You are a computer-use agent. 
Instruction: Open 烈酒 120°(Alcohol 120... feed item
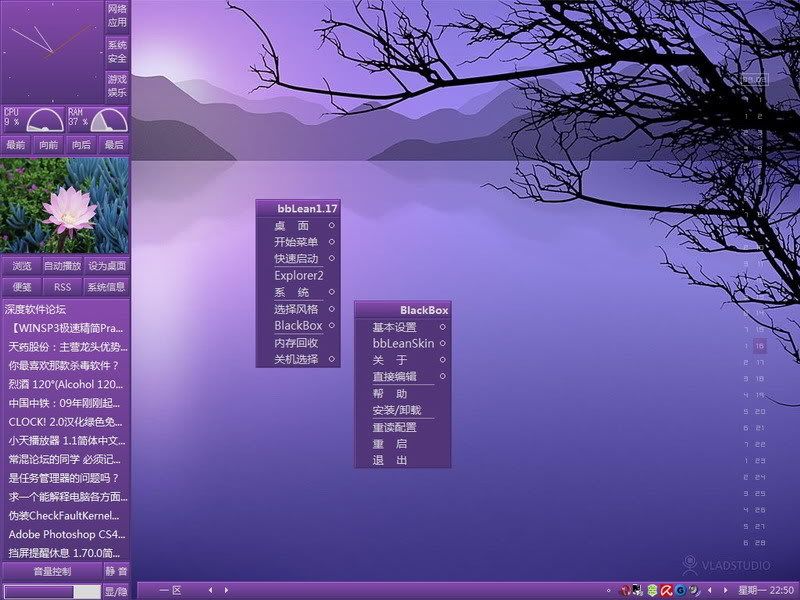pos(65,385)
